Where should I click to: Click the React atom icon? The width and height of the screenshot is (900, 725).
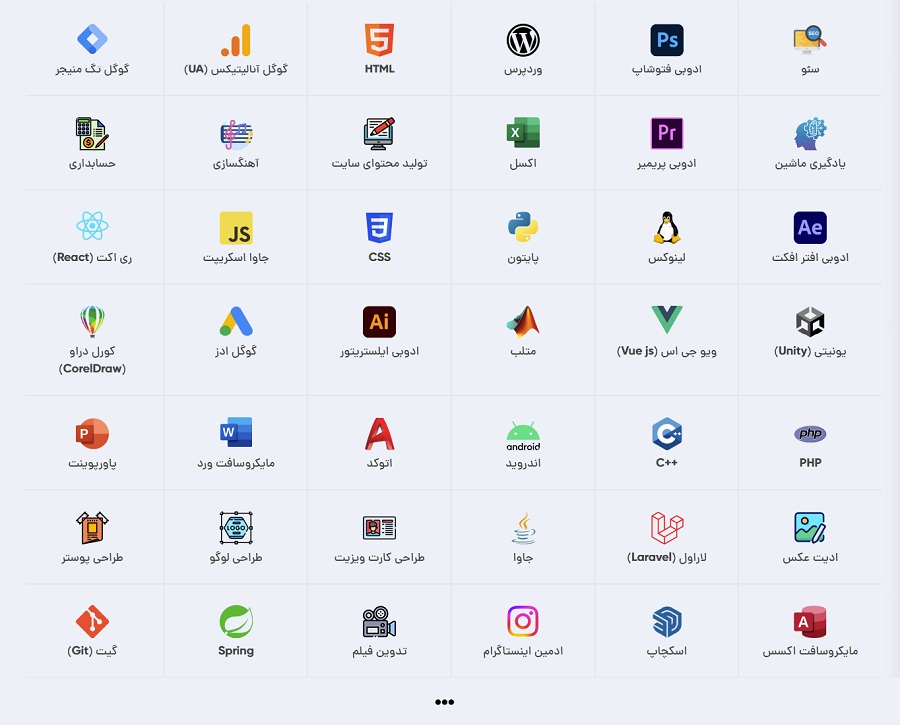pos(92,226)
